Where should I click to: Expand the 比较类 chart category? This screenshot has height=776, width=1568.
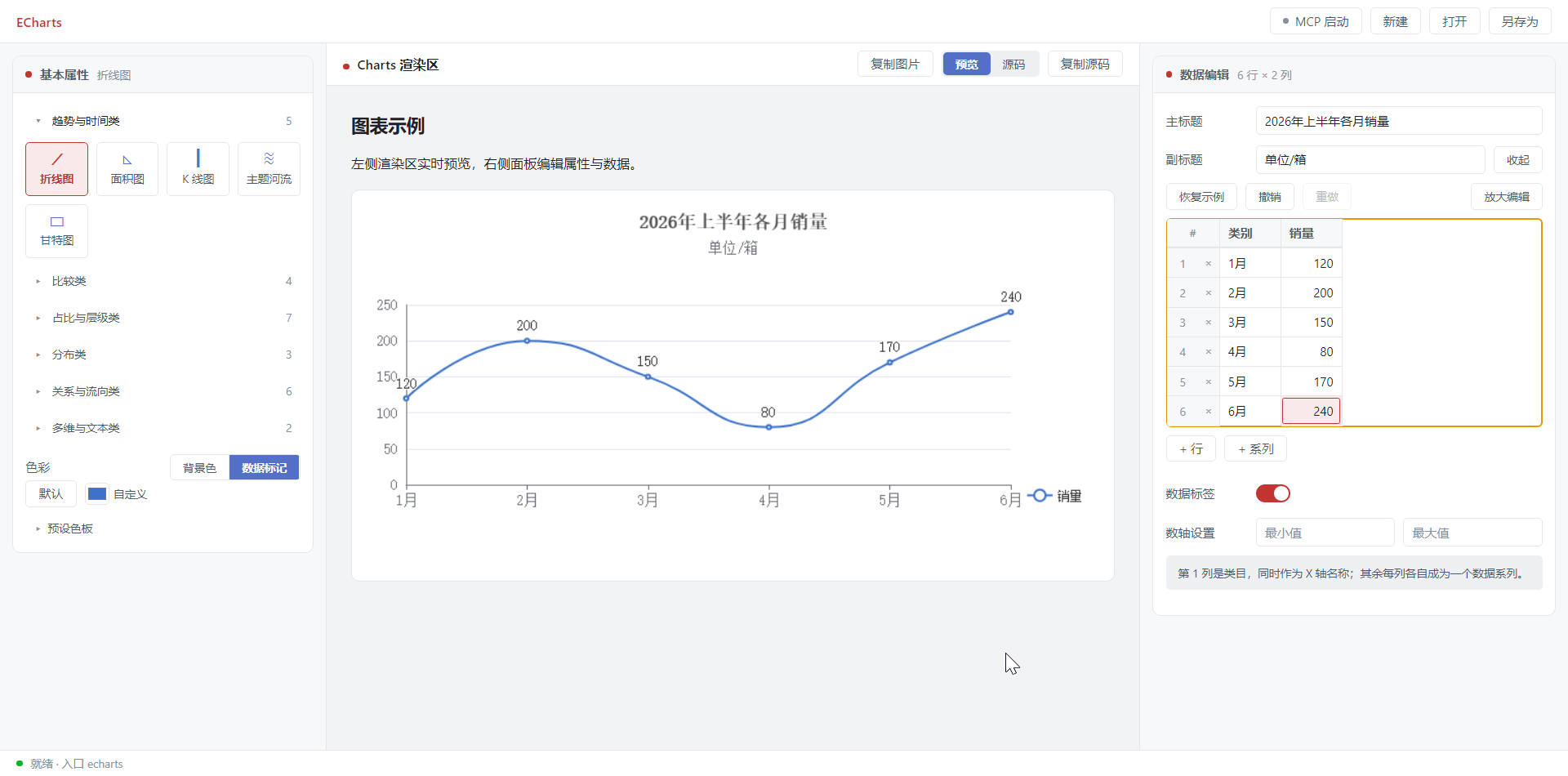pos(163,281)
